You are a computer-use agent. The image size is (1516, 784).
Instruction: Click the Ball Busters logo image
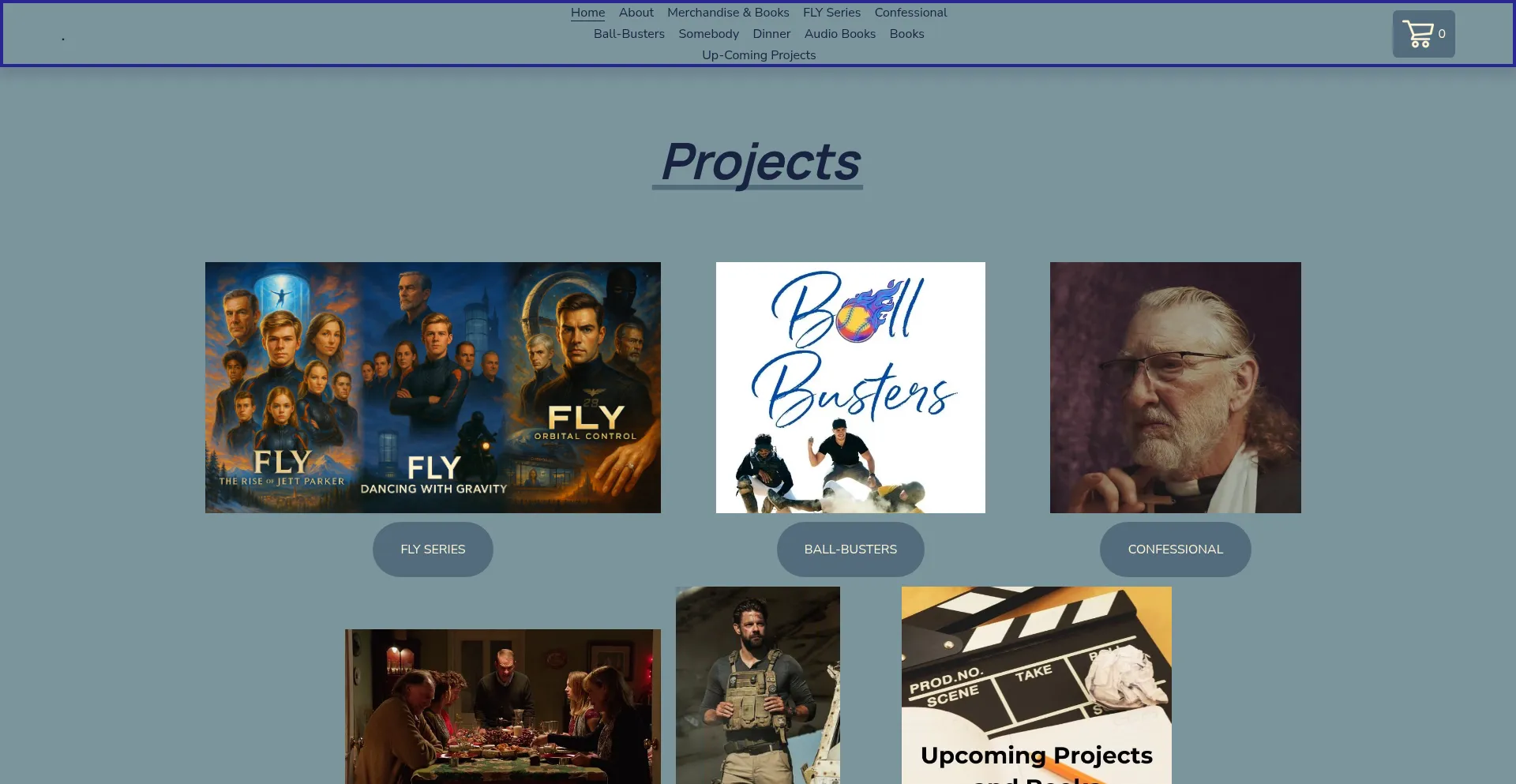[x=850, y=388]
